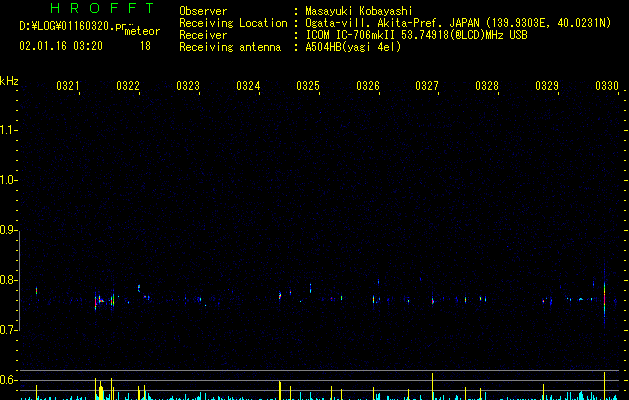Click the 0329 time marker
Screen dimensions: 629x400
(x=546, y=85)
